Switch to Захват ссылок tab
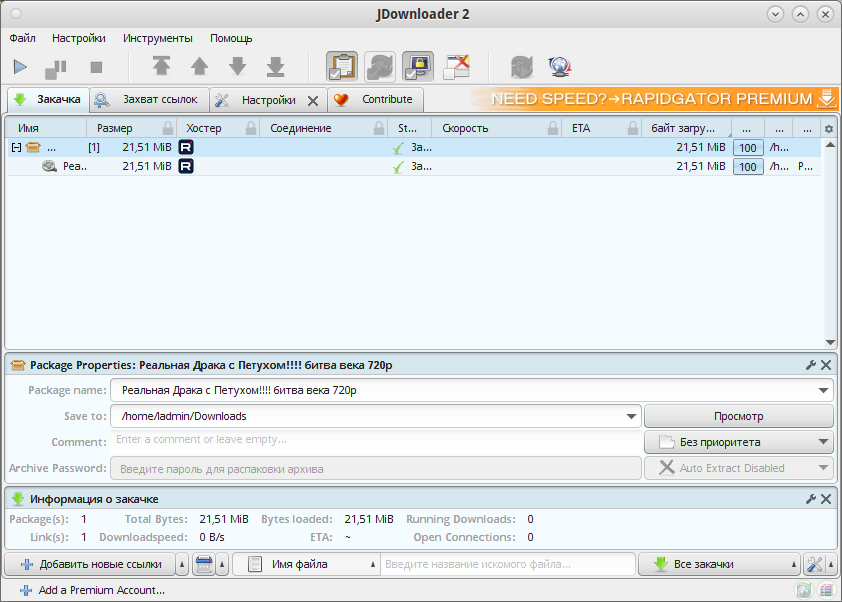 [x=149, y=99]
